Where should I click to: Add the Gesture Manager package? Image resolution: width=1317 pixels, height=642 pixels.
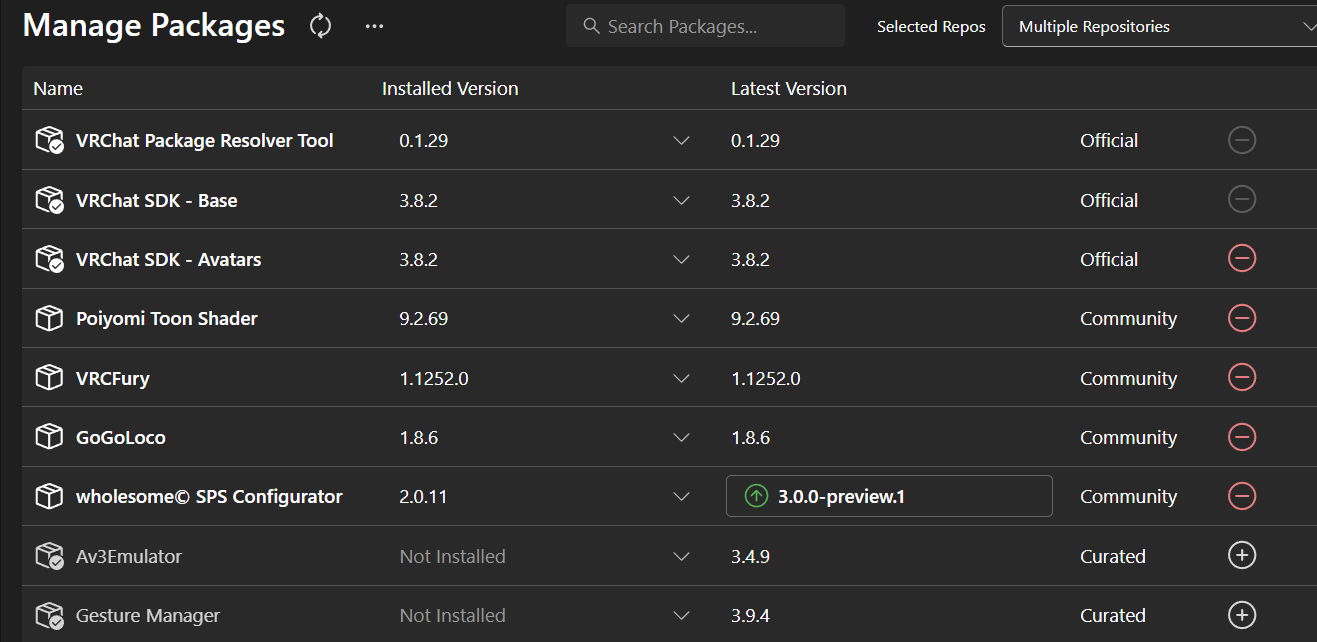[1241, 615]
